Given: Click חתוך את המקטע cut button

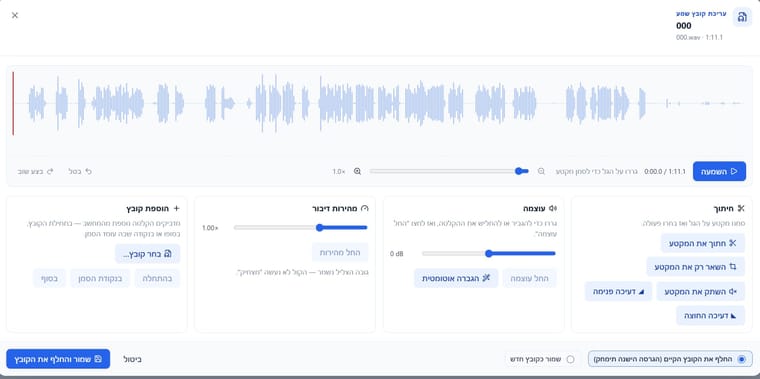Looking at the screenshot, I should click(x=703, y=243).
